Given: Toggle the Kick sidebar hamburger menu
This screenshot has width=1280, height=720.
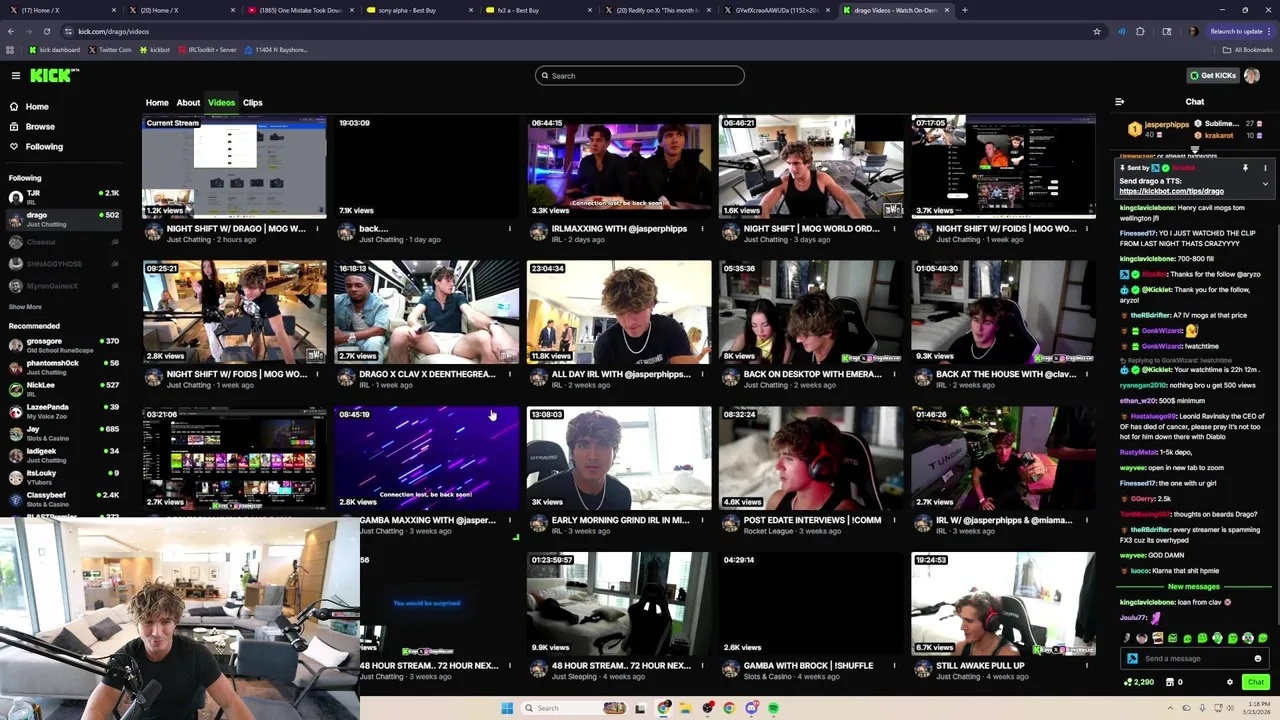Looking at the screenshot, I should (x=15, y=76).
